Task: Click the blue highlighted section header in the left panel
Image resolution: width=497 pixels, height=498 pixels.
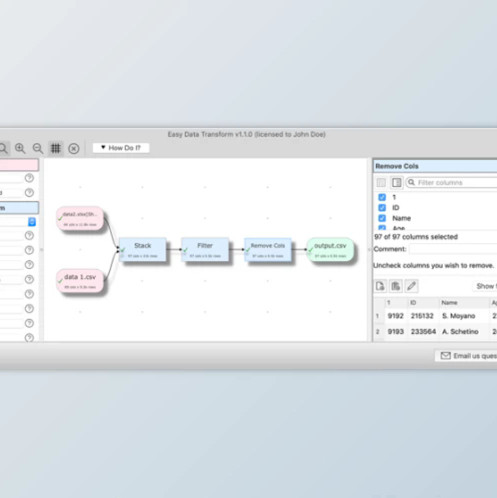Action: [19, 208]
